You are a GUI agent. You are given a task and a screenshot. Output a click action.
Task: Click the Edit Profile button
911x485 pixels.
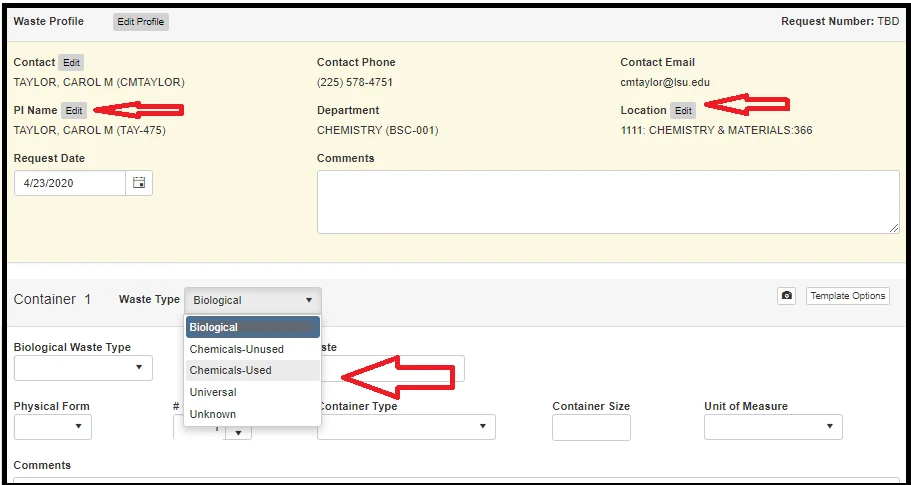click(140, 22)
